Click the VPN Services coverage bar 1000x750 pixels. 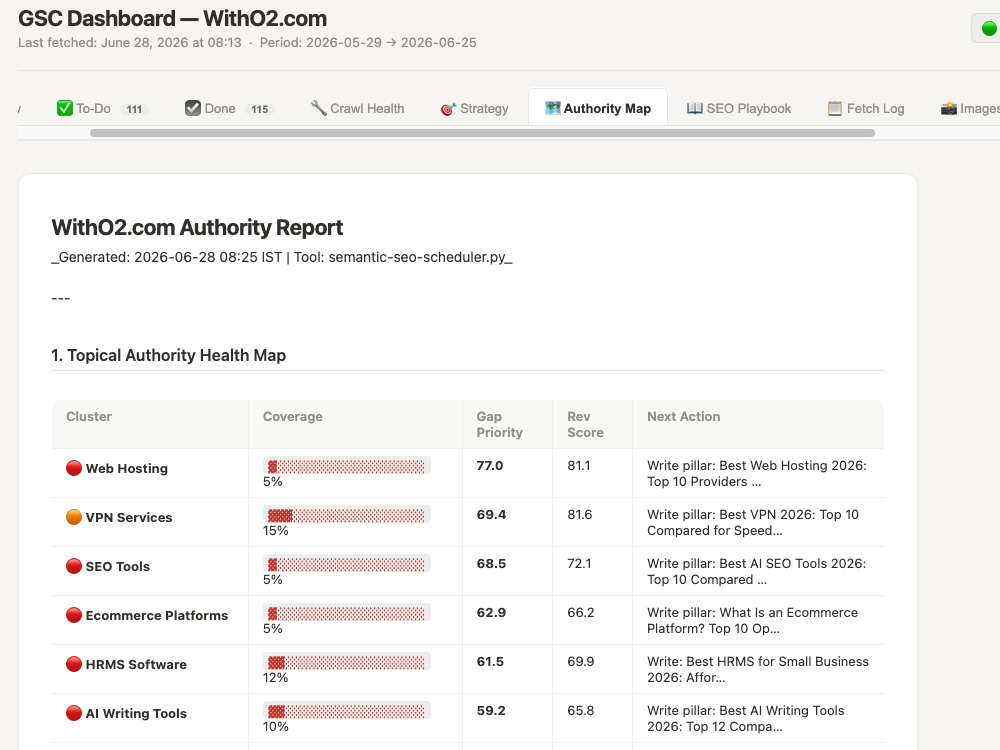(346, 515)
